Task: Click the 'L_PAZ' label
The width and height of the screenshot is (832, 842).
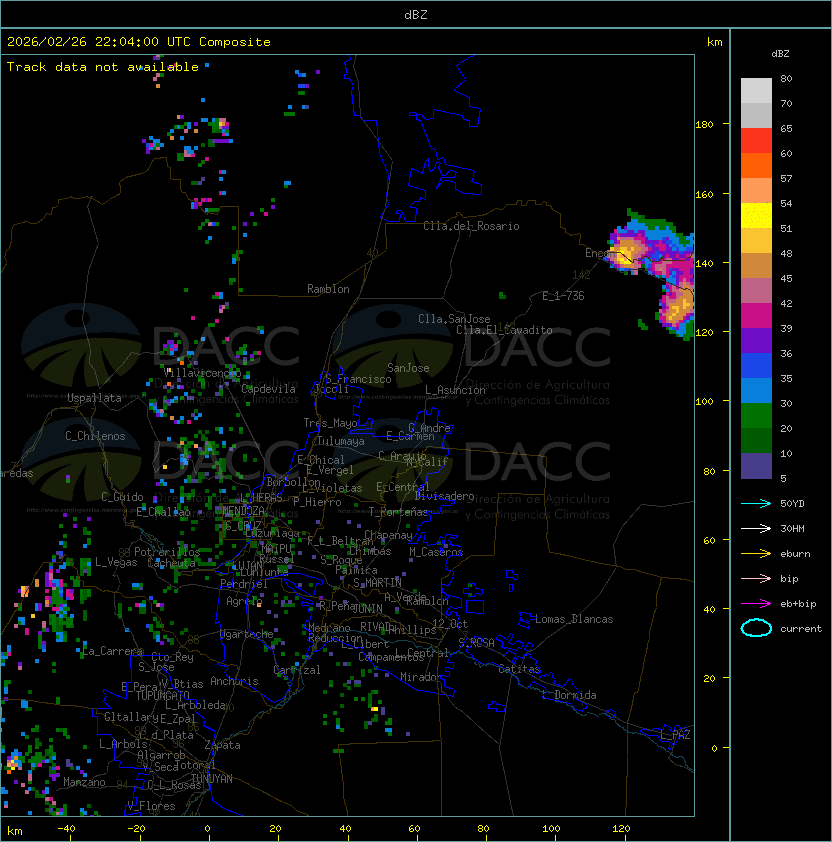Action: tap(675, 735)
